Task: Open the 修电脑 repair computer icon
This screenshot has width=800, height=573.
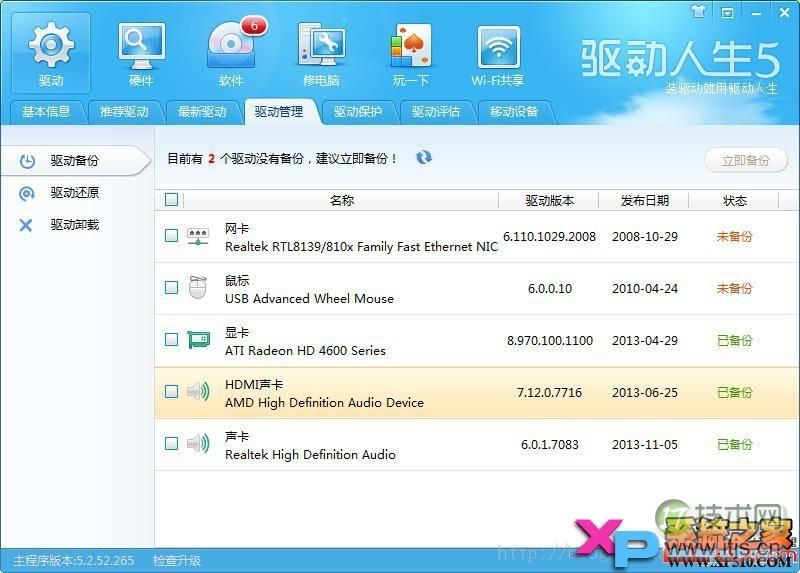Action: point(321,53)
